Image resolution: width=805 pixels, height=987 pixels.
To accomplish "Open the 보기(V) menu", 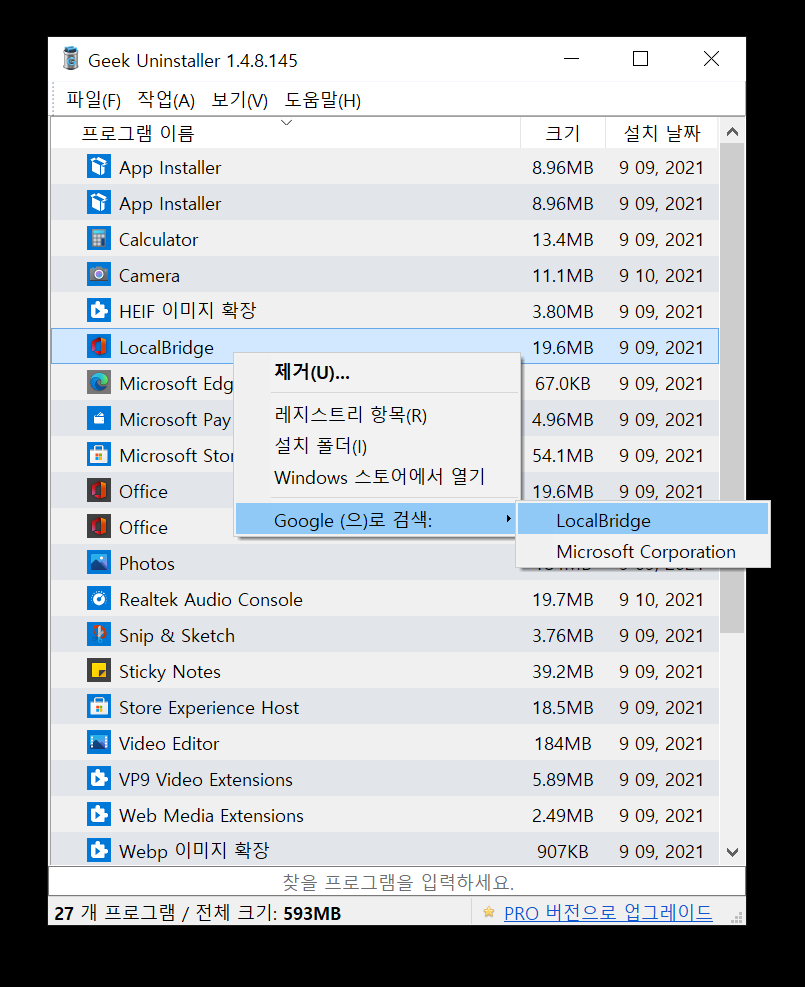I will pyautogui.click(x=240, y=99).
